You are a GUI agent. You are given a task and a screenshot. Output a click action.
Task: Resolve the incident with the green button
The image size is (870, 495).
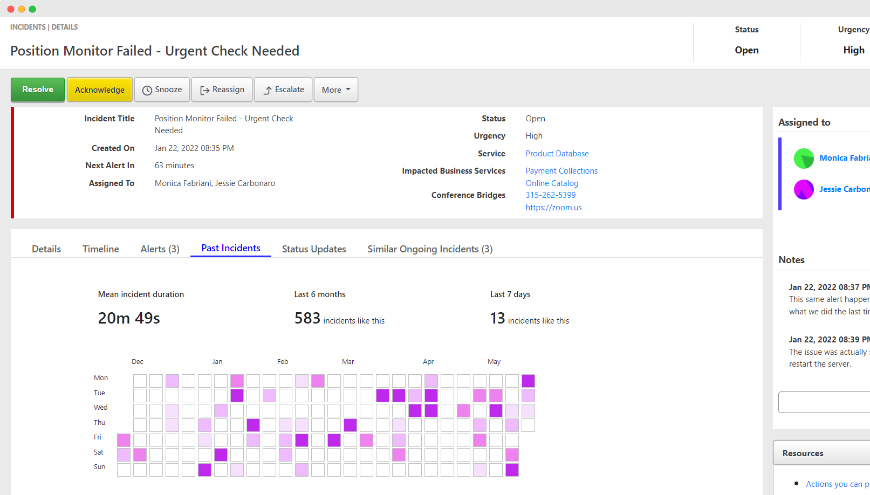click(38, 90)
